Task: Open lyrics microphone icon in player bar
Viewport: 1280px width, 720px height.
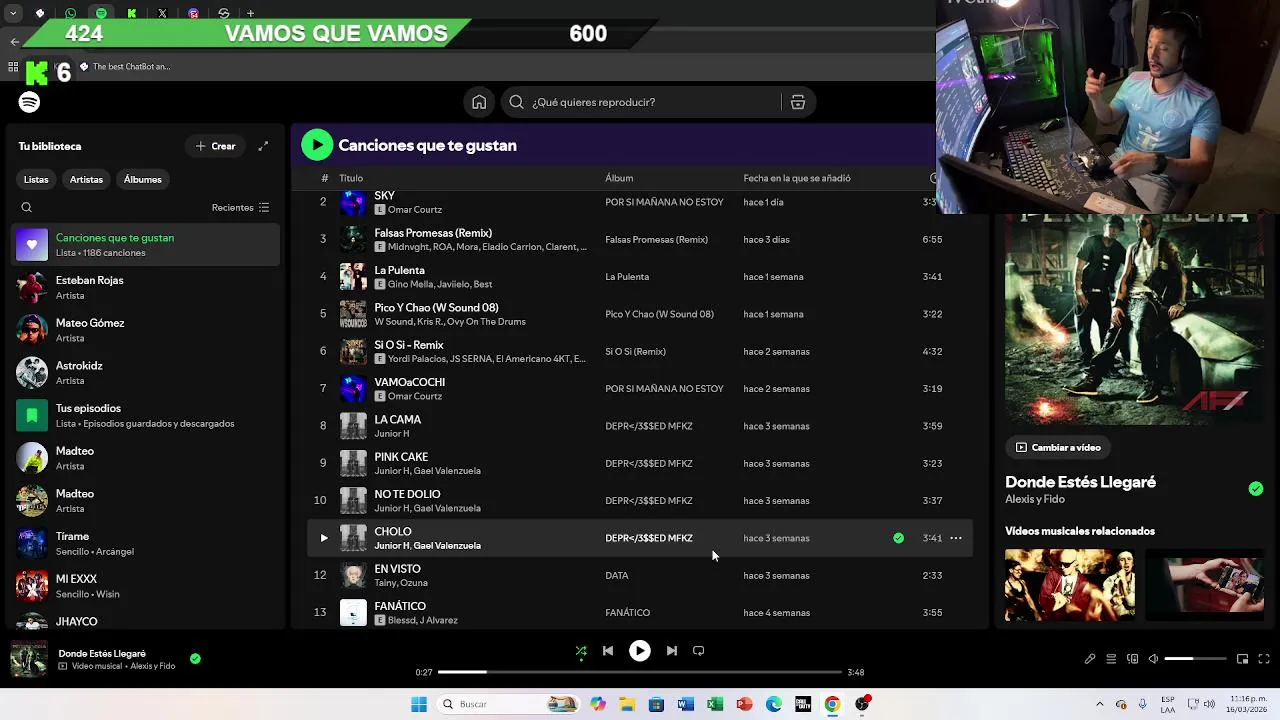Action: (x=1090, y=659)
